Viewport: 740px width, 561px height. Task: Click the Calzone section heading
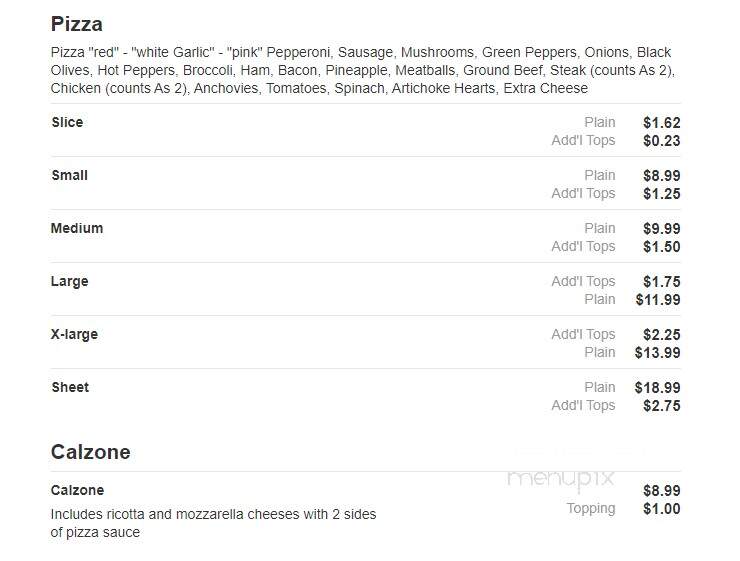click(91, 452)
